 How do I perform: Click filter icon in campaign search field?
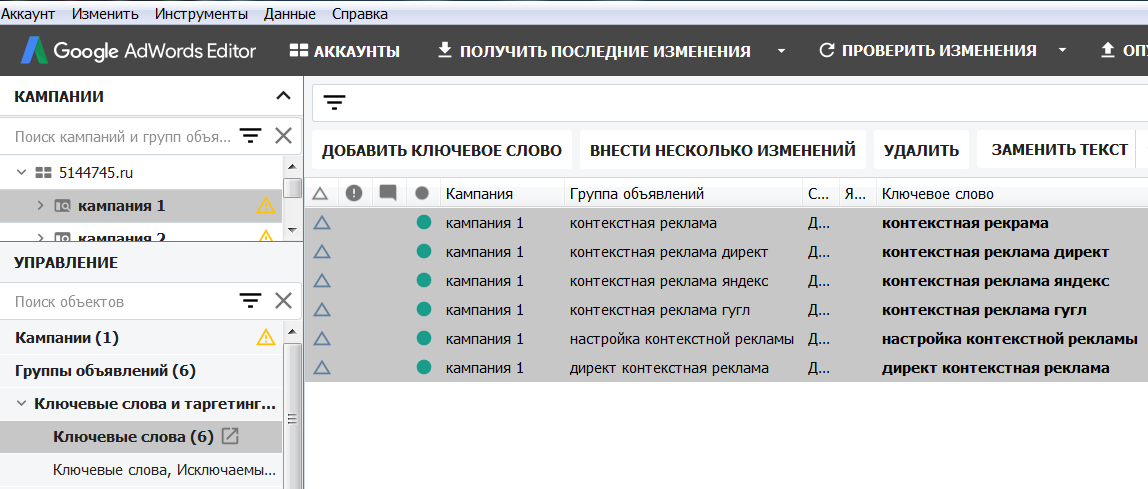coord(250,135)
